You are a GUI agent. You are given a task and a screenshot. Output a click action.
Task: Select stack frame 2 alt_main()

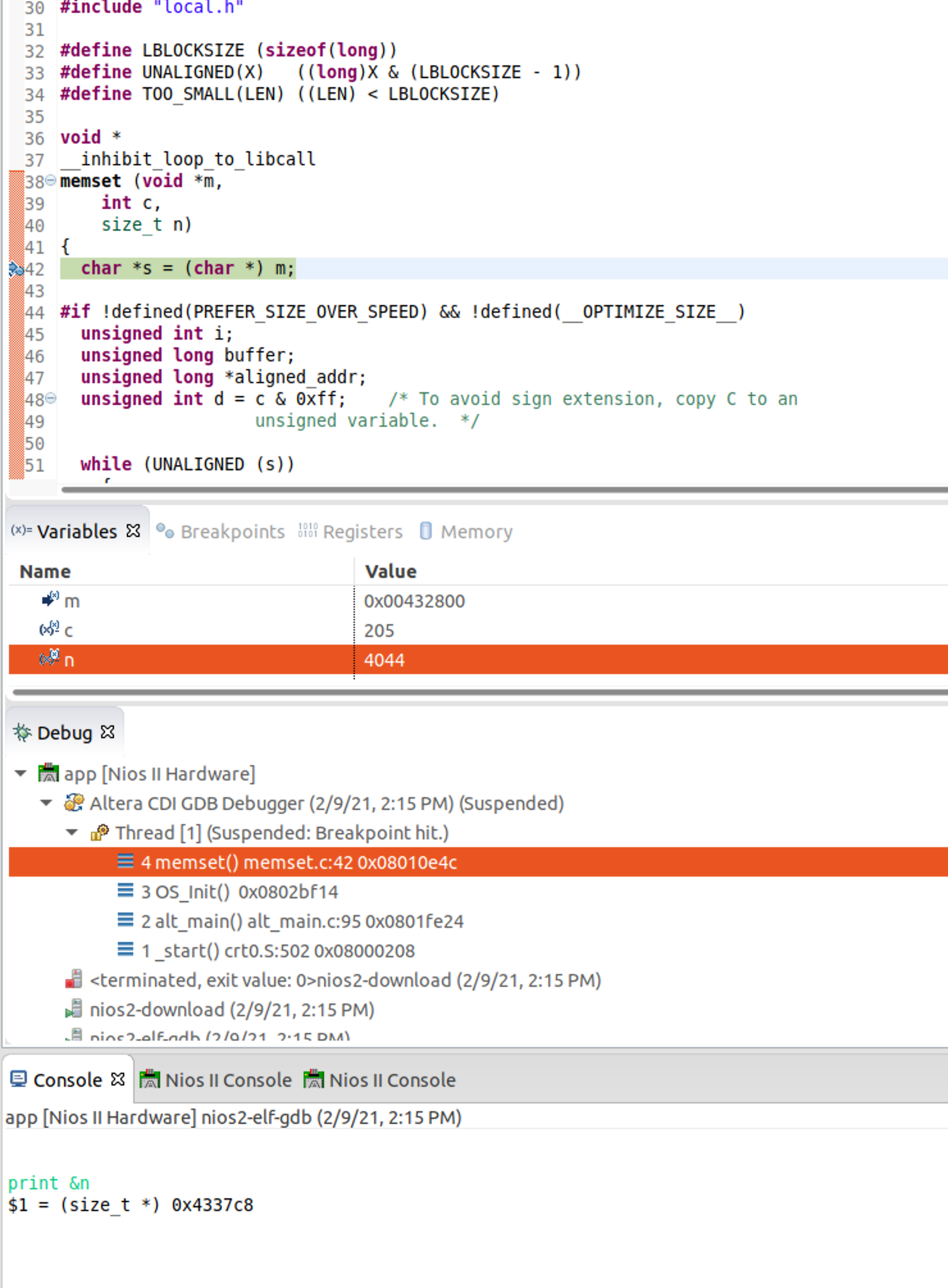click(302, 921)
